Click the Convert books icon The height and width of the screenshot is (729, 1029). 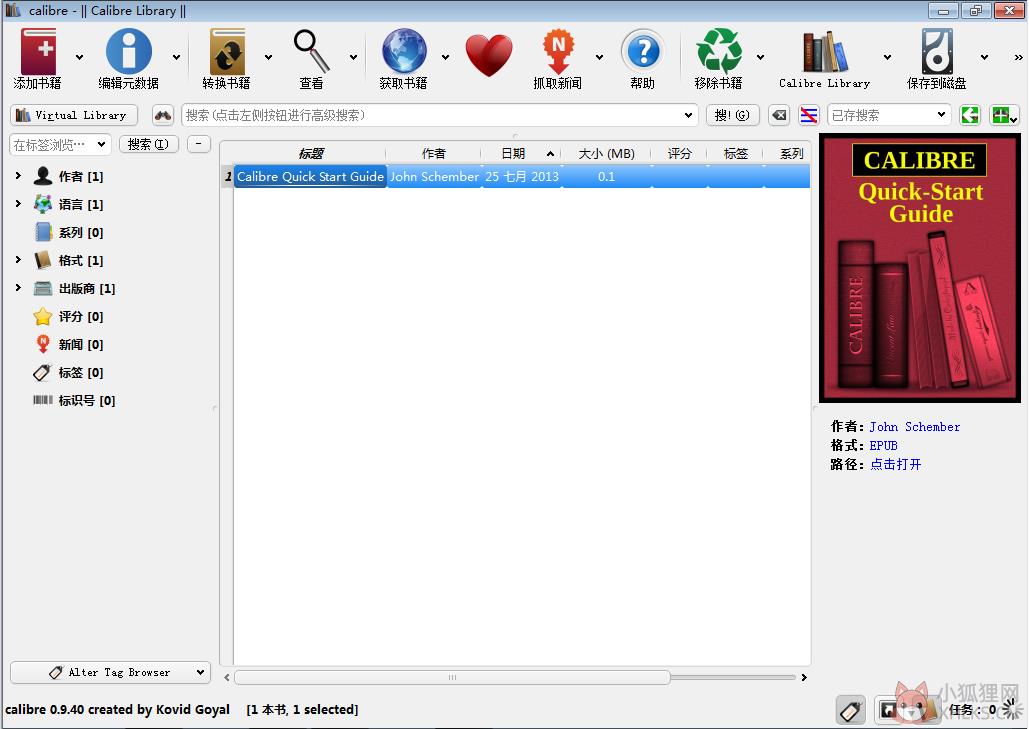227,51
